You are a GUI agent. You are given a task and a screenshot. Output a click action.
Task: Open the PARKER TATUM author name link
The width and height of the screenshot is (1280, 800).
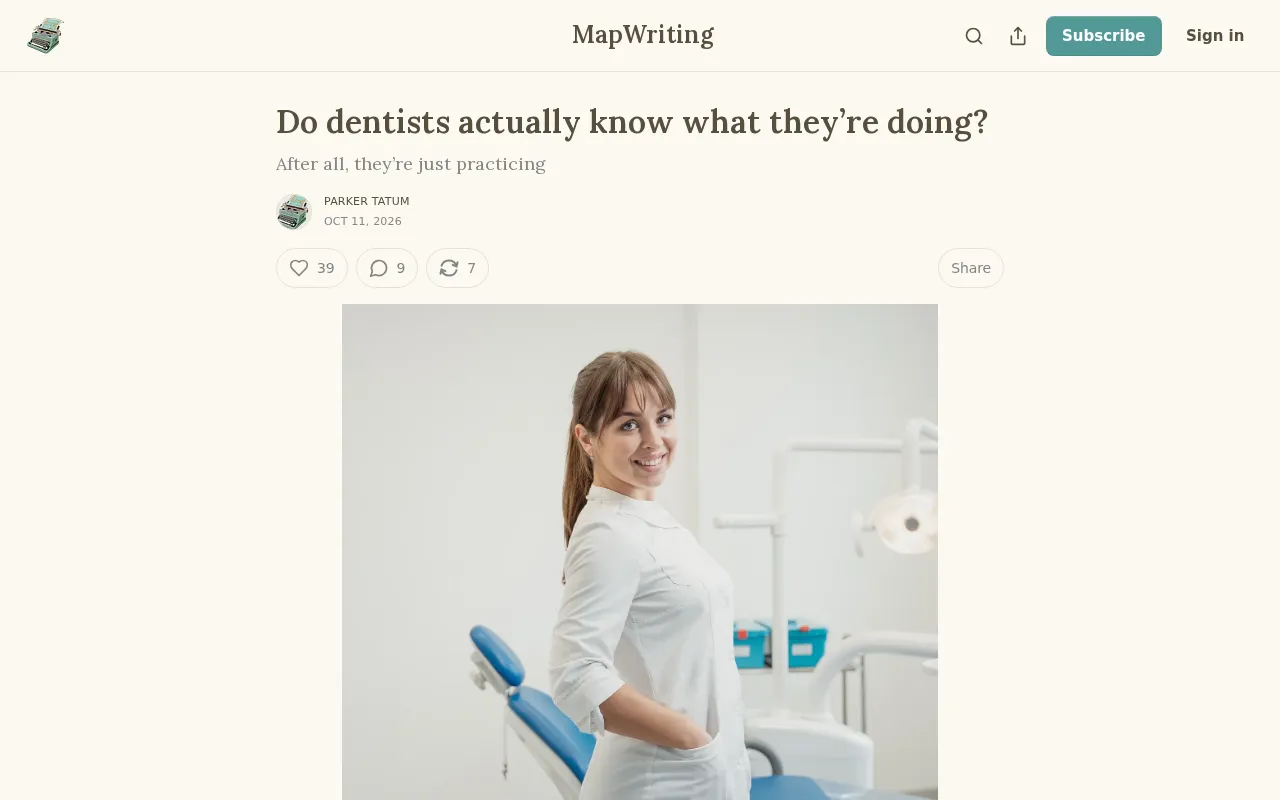367,201
